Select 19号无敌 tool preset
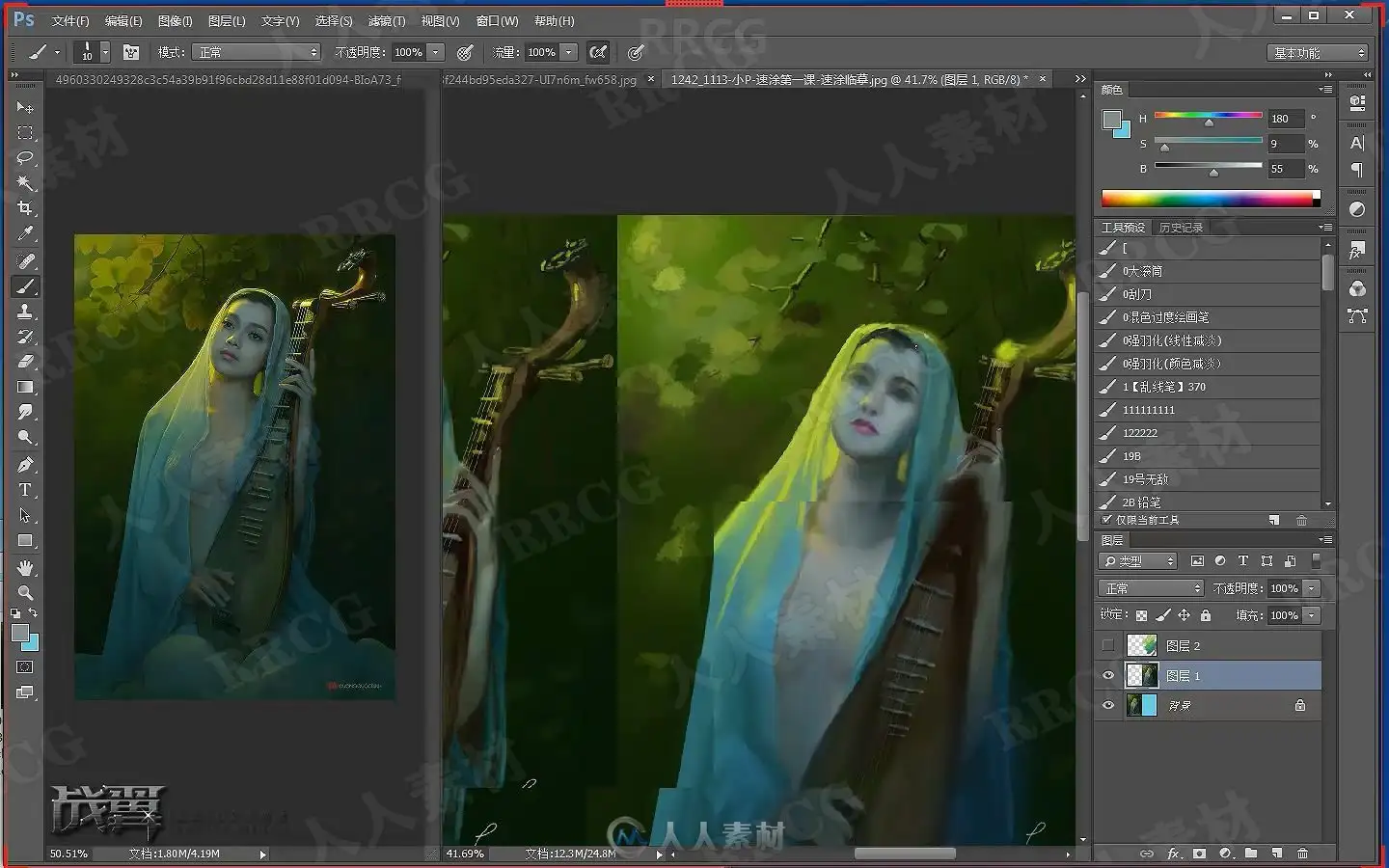Screen dimensions: 1389x868 [1208, 479]
